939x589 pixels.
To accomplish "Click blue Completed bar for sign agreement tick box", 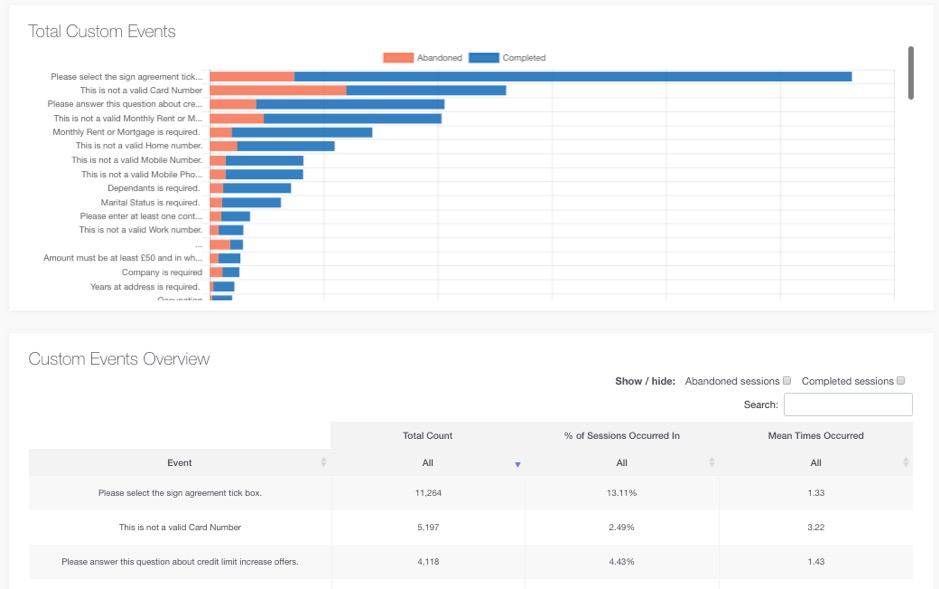I will (x=572, y=76).
